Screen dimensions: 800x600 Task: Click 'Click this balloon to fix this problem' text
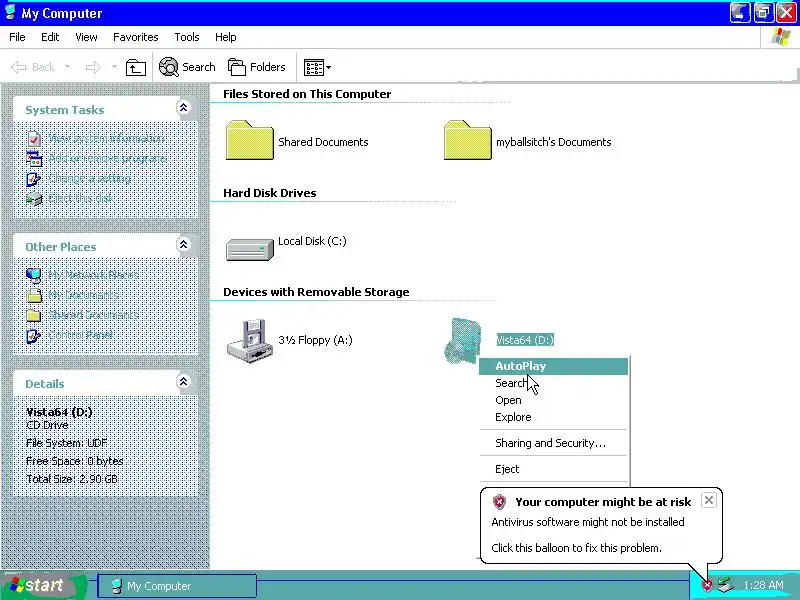click(x=577, y=548)
